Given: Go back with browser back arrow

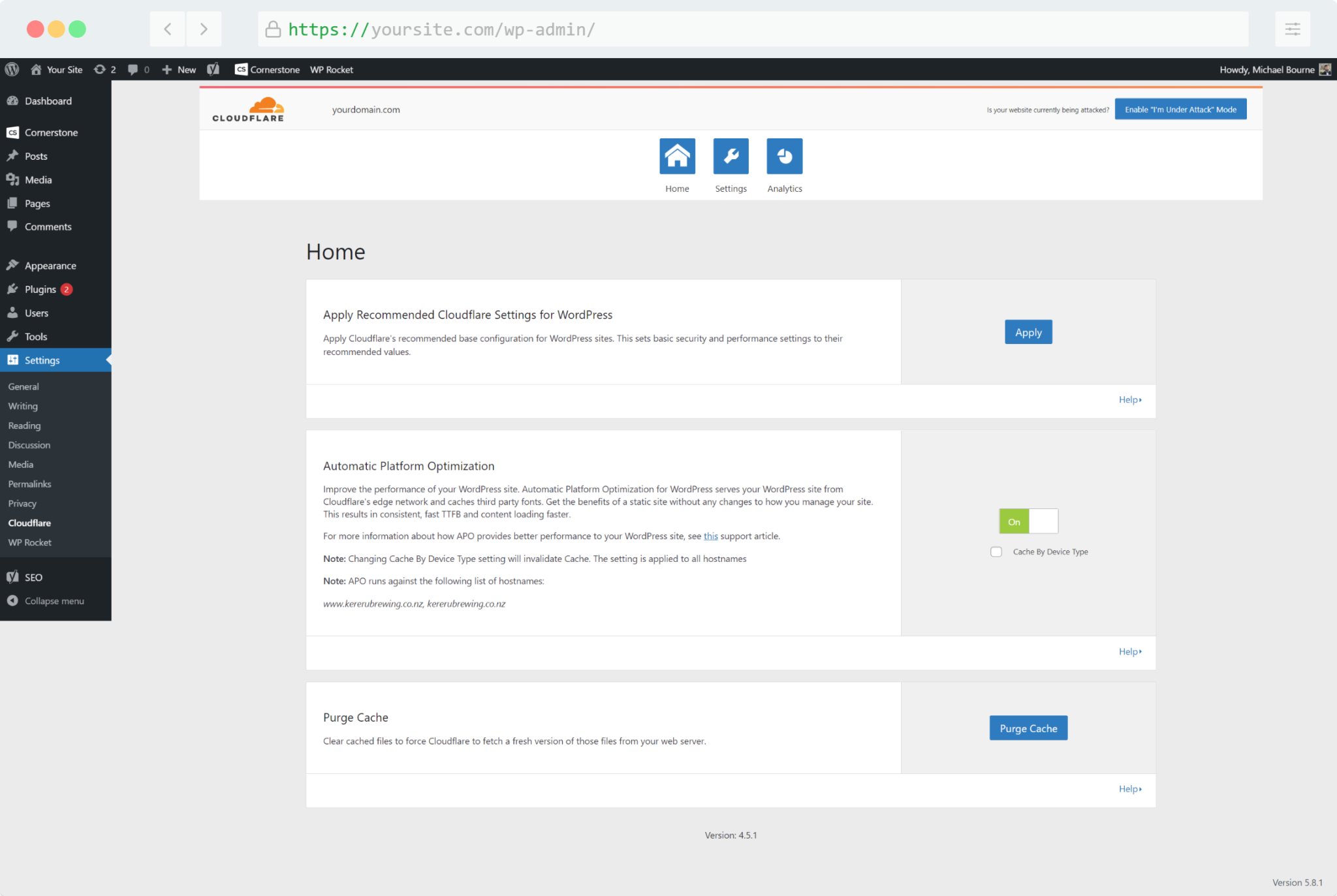Looking at the screenshot, I should tap(168, 29).
